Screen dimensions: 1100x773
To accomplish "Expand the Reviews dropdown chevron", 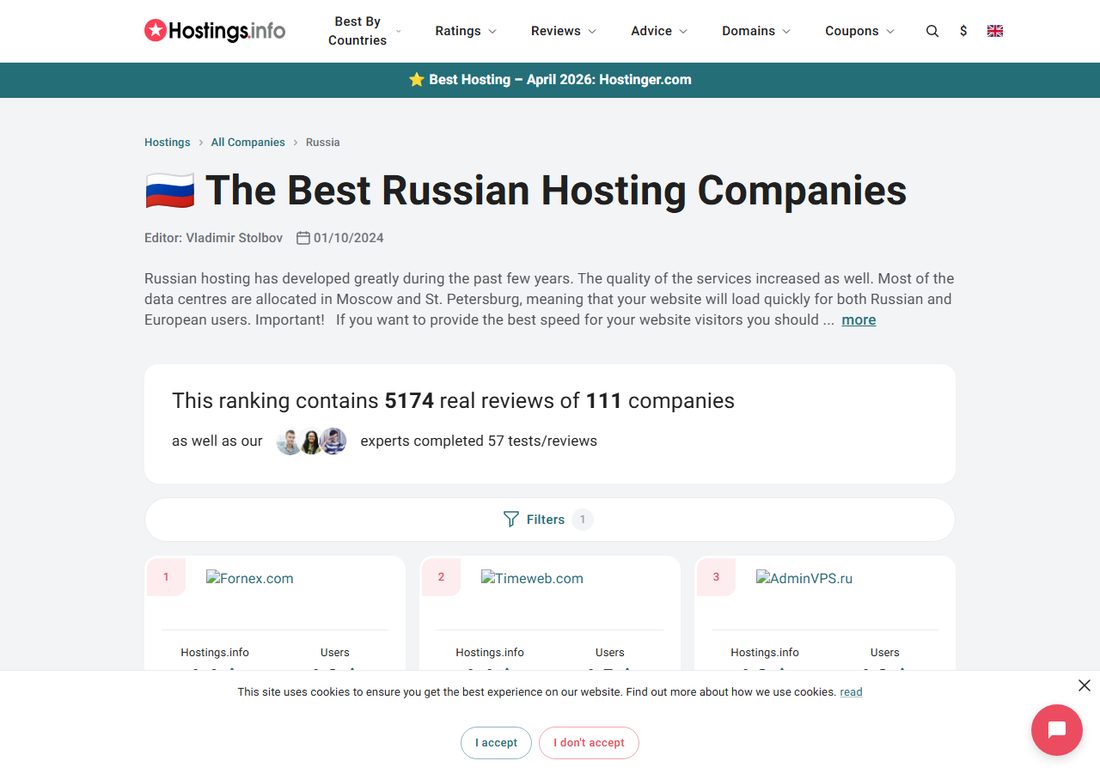I will pyautogui.click(x=592, y=31).
